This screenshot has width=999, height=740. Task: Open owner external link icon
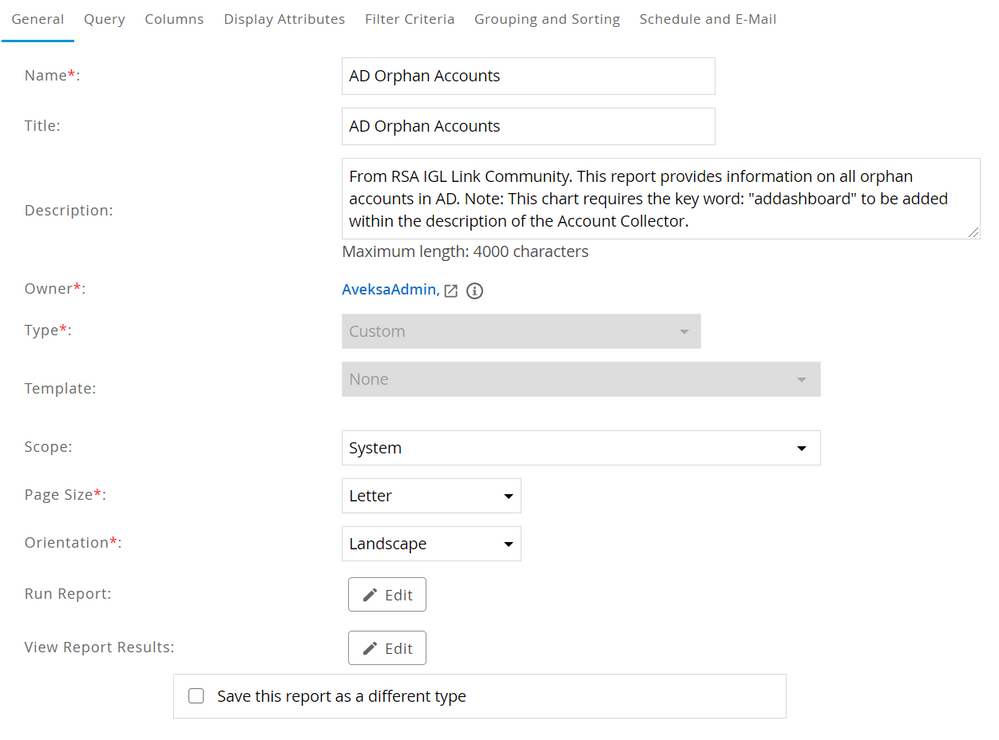tap(451, 291)
